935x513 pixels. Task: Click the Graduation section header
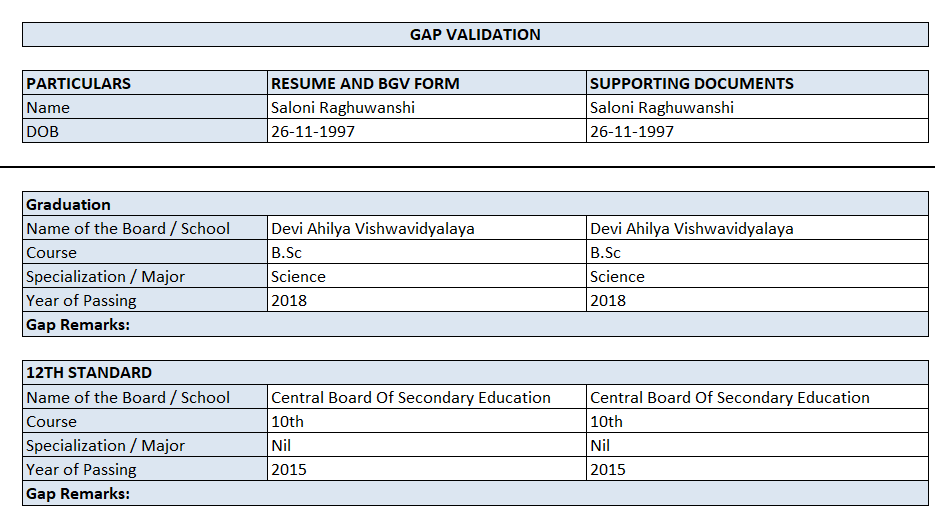coord(68,205)
